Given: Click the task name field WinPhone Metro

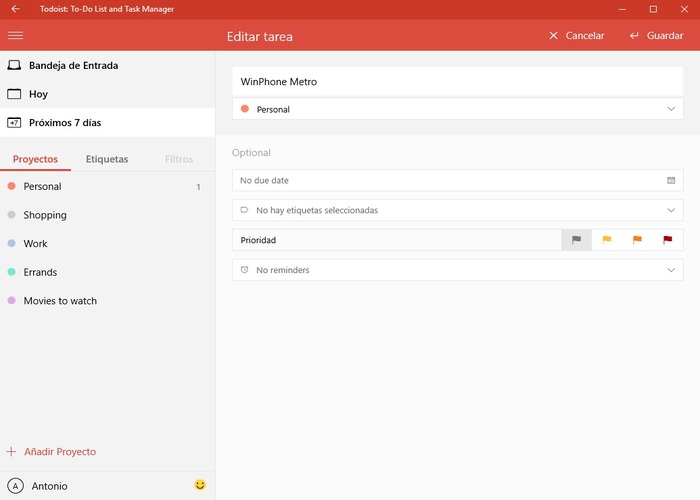Looking at the screenshot, I should 457,81.
